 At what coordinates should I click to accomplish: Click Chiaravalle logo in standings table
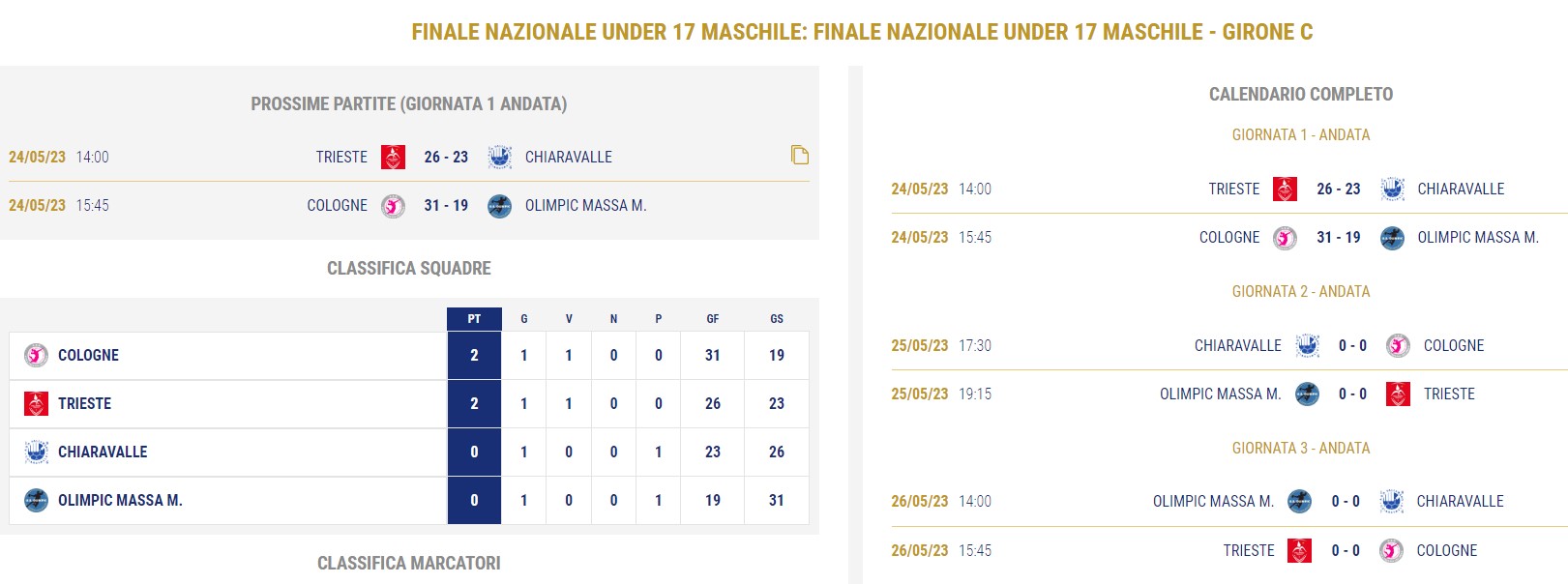(36, 452)
